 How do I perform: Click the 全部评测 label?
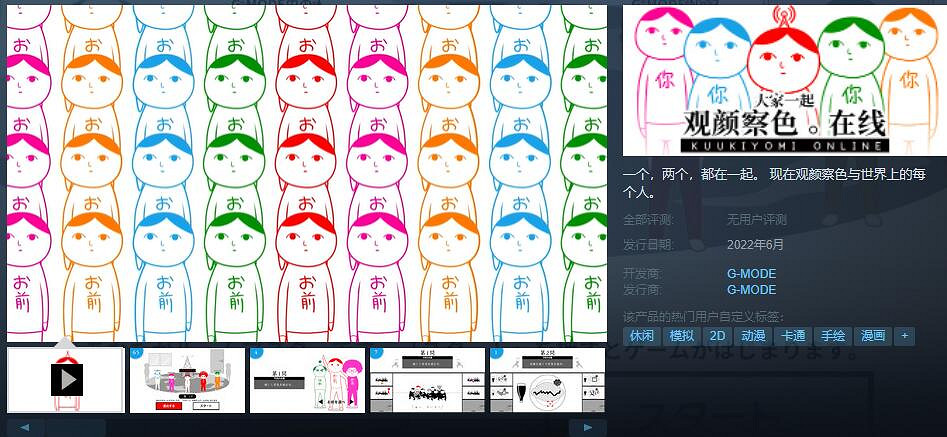pos(649,220)
